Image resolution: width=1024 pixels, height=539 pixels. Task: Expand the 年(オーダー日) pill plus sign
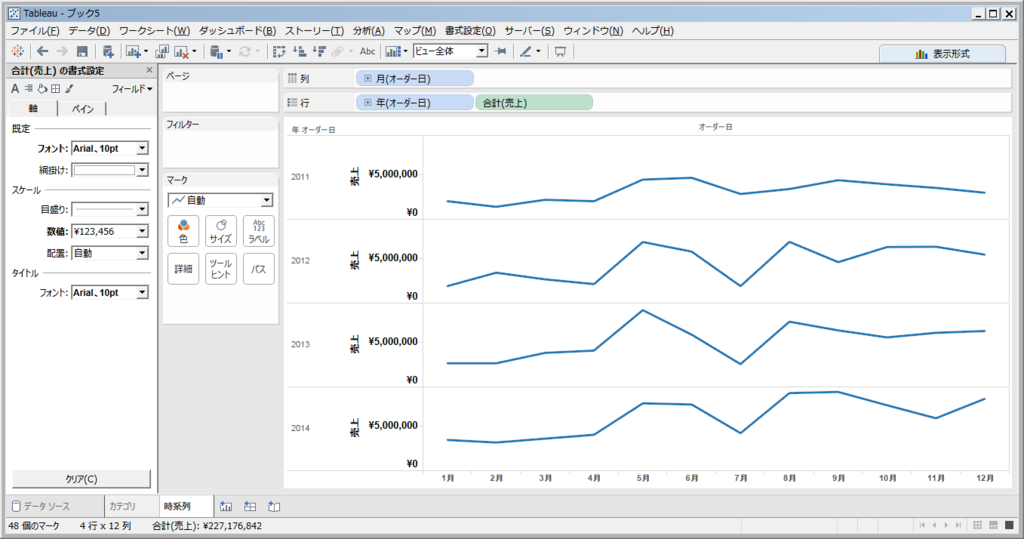tap(368, 103)
